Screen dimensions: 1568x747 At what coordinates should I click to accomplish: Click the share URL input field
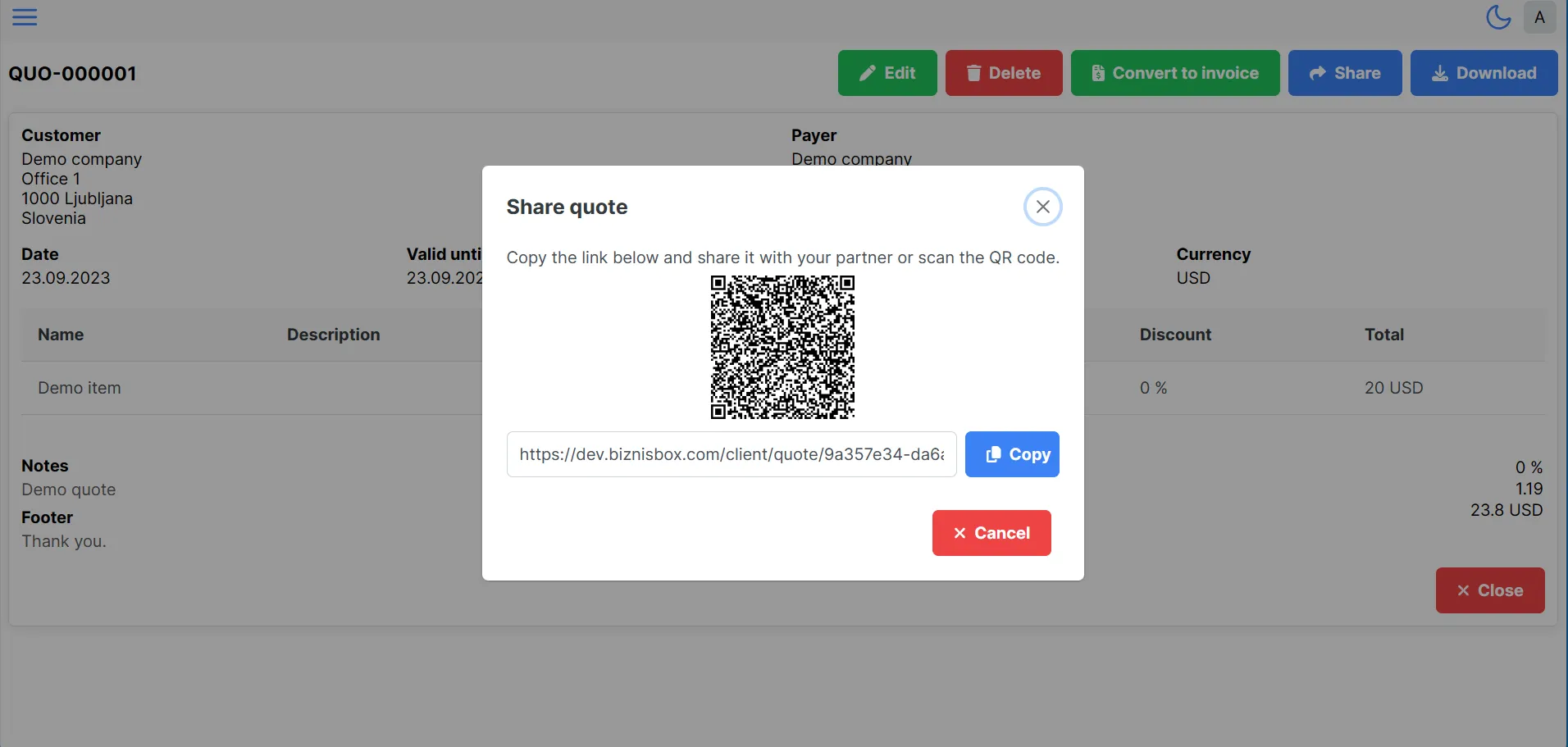pyautogui.click(x=731, y=454)
